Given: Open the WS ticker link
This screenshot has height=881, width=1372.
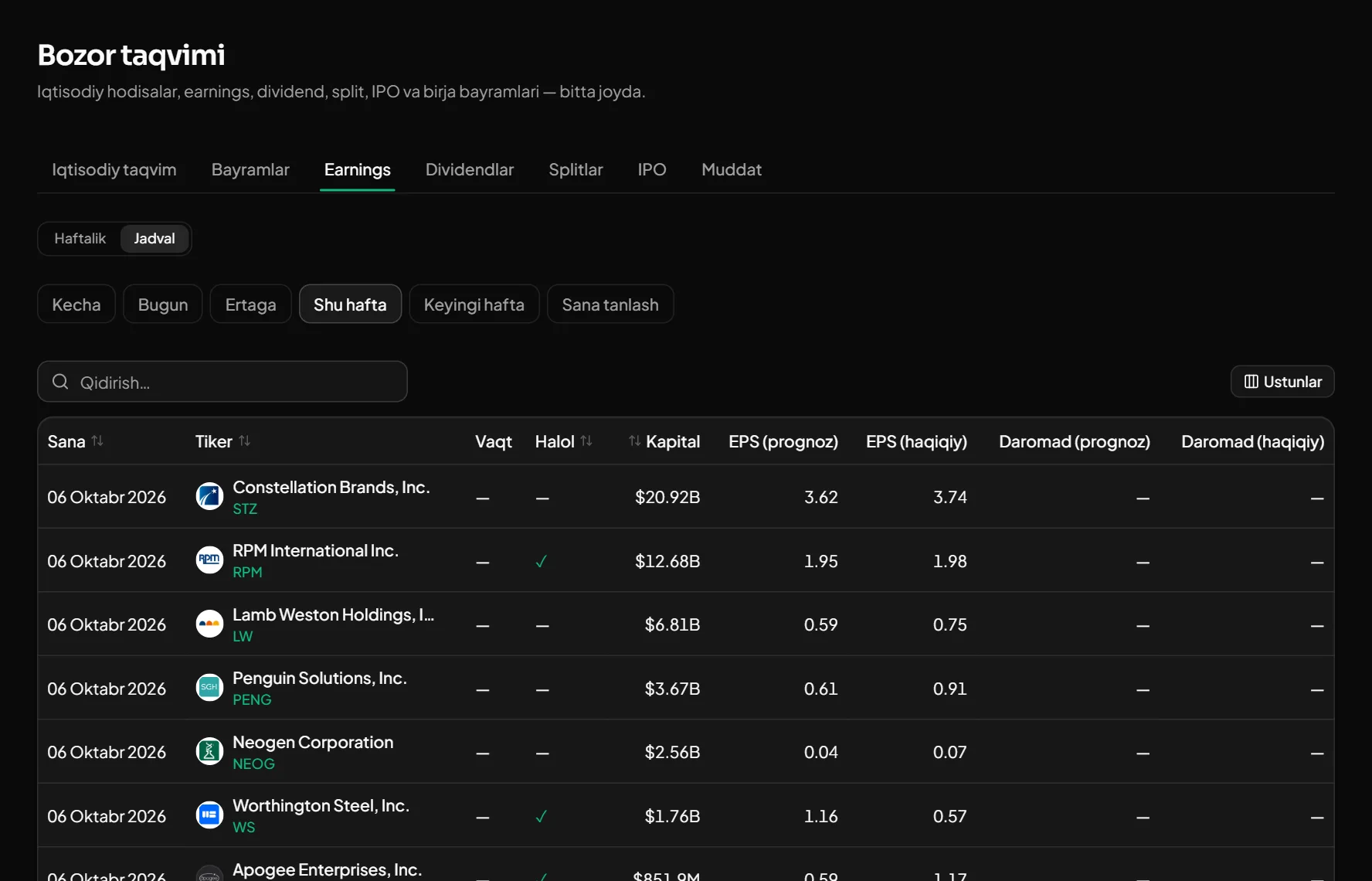Looking at the screenshot, I should (243, 827).
